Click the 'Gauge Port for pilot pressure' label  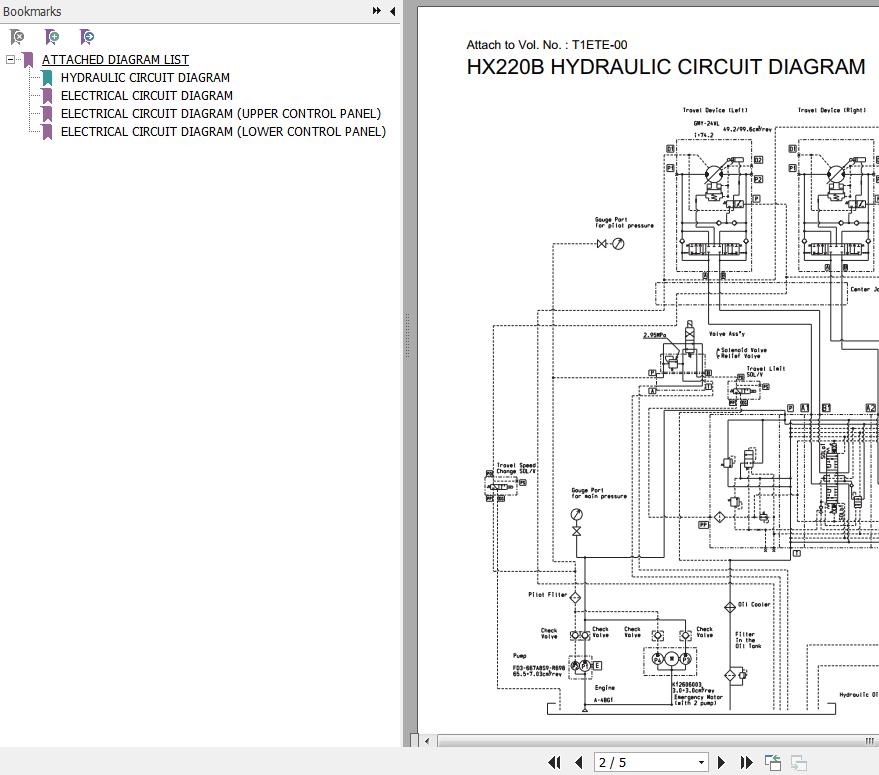[x=624, y=223]
